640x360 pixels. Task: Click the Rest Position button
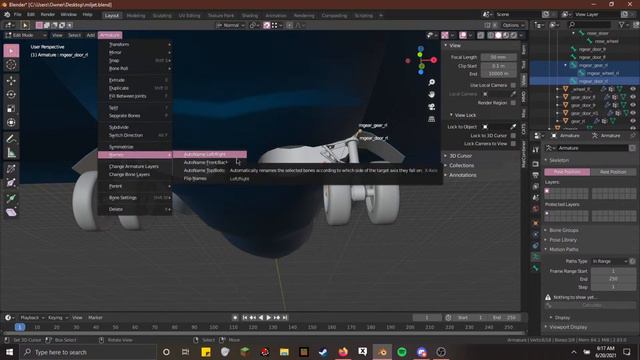click(613, 172)
